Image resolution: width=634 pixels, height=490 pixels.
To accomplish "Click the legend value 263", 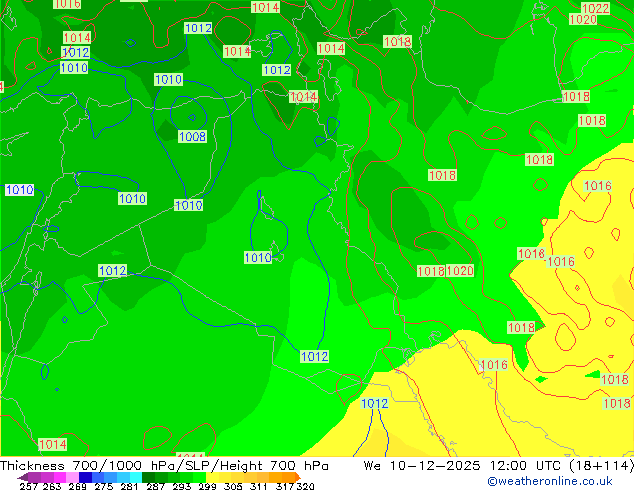I will (x=52, y=486).
